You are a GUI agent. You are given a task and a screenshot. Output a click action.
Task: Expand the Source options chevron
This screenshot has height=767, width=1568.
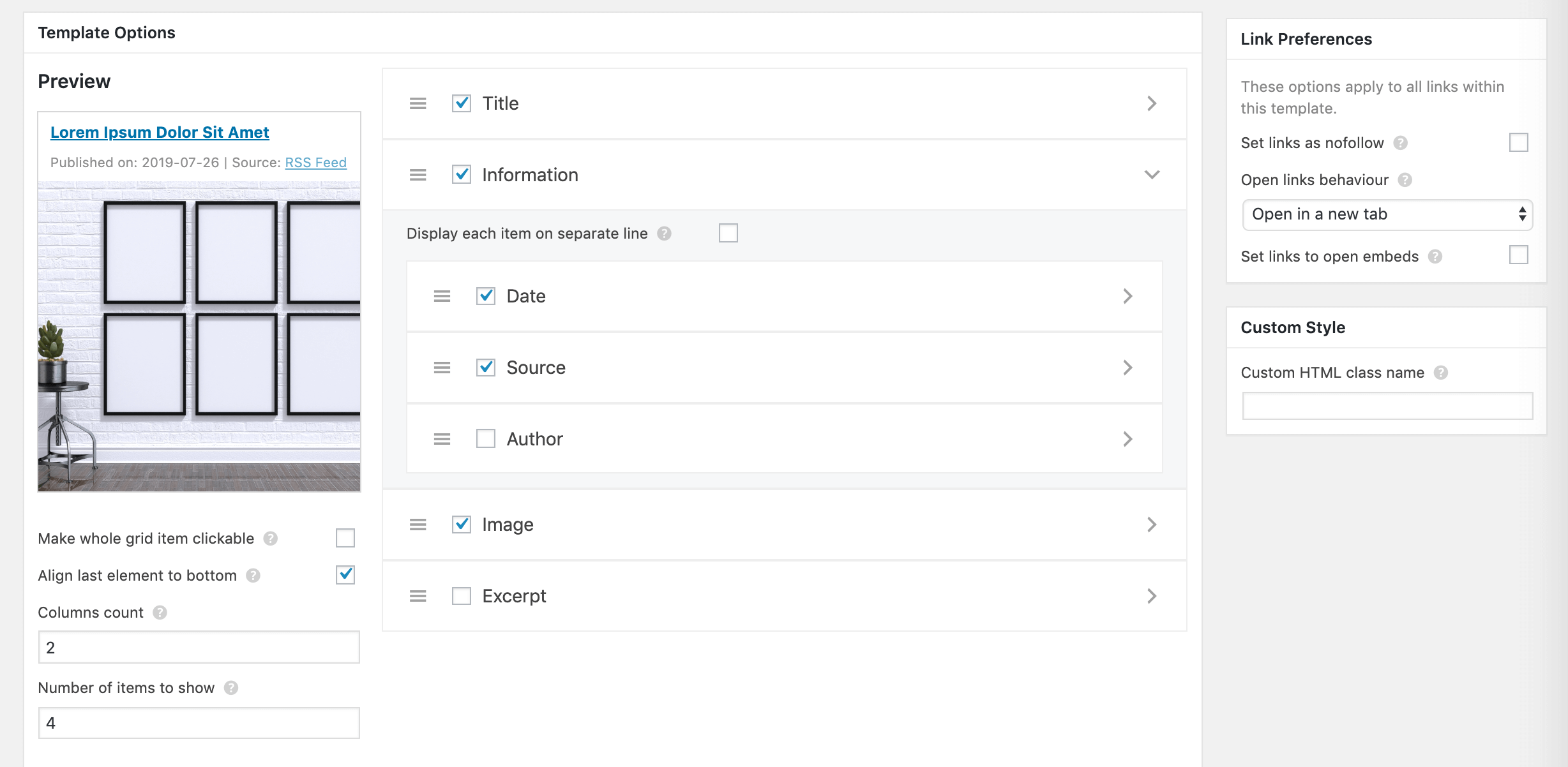[1127, 368]
